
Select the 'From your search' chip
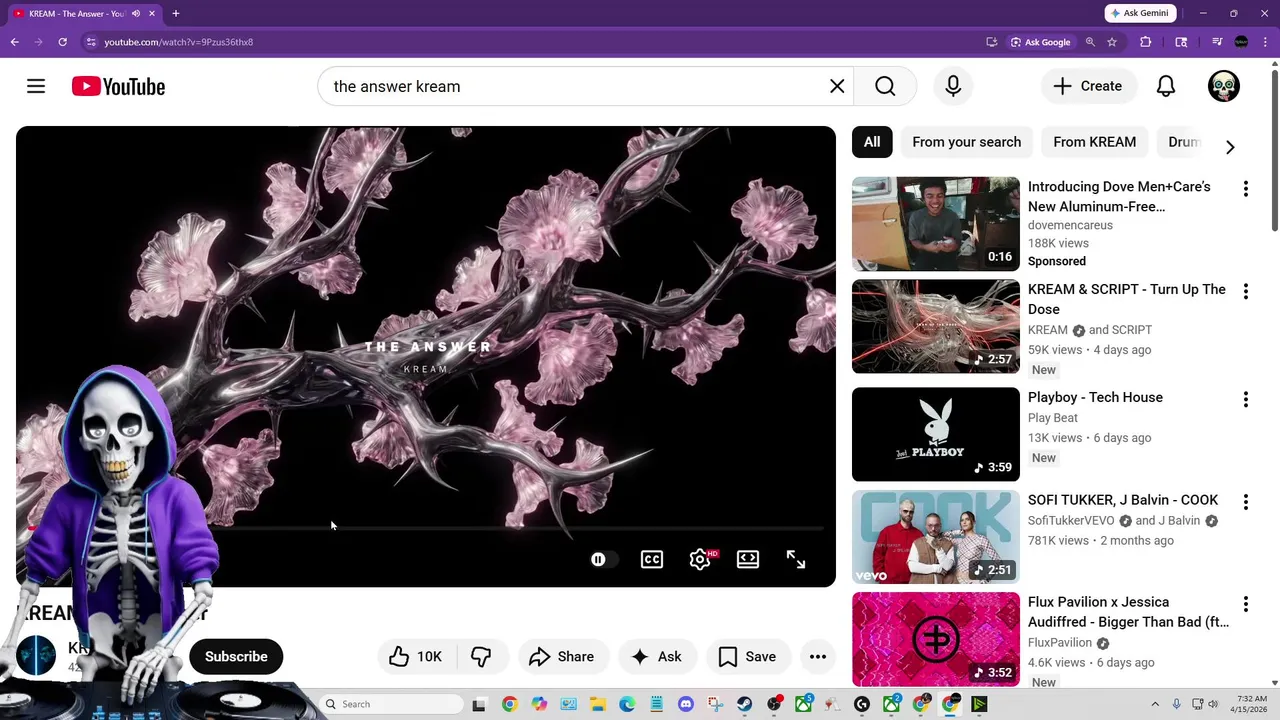pyautogui.click(x=967, y=142)
